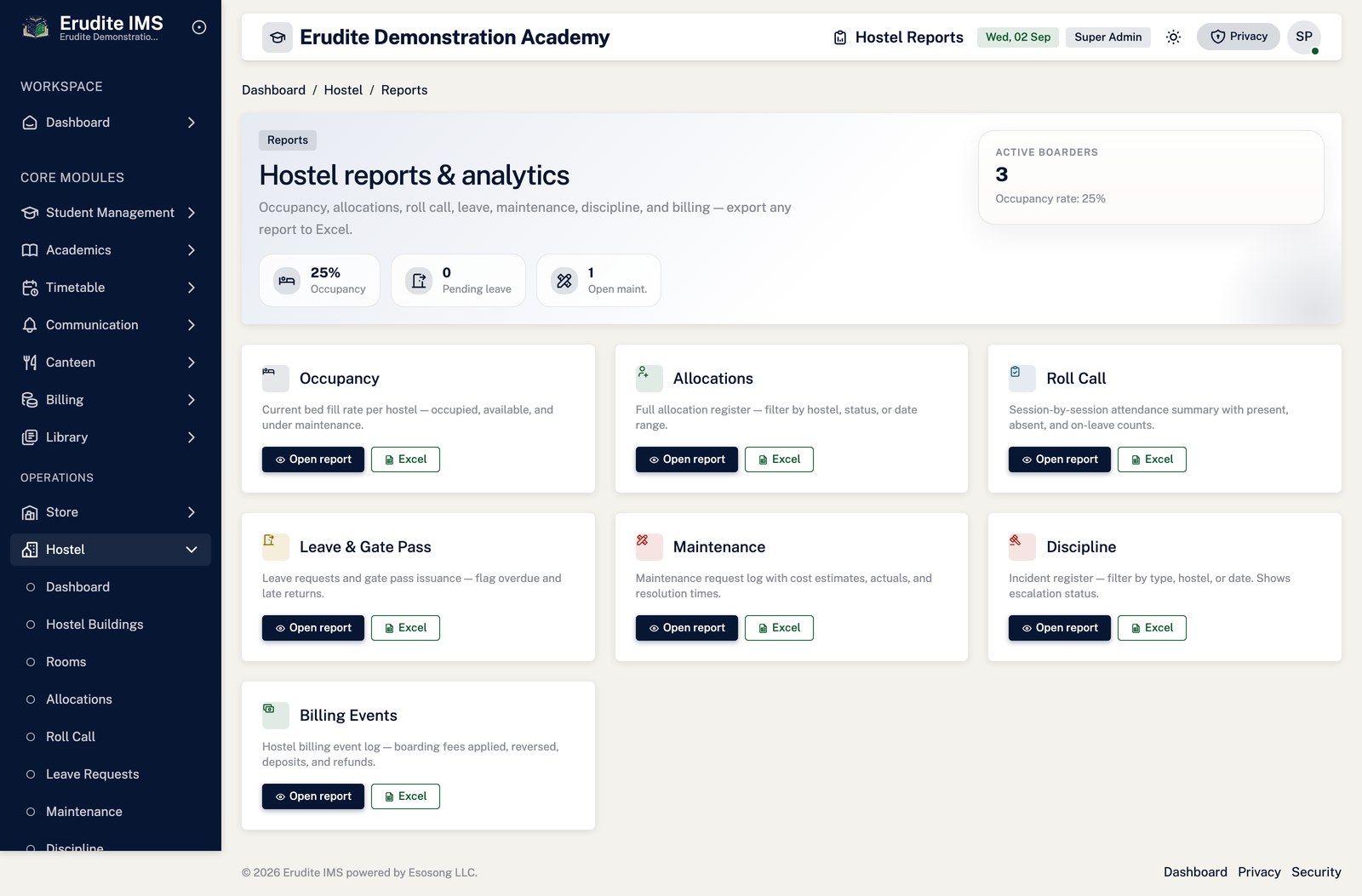Click the Canteen utensils icon
Screen dimensions: 1362x896
point(30,362)
